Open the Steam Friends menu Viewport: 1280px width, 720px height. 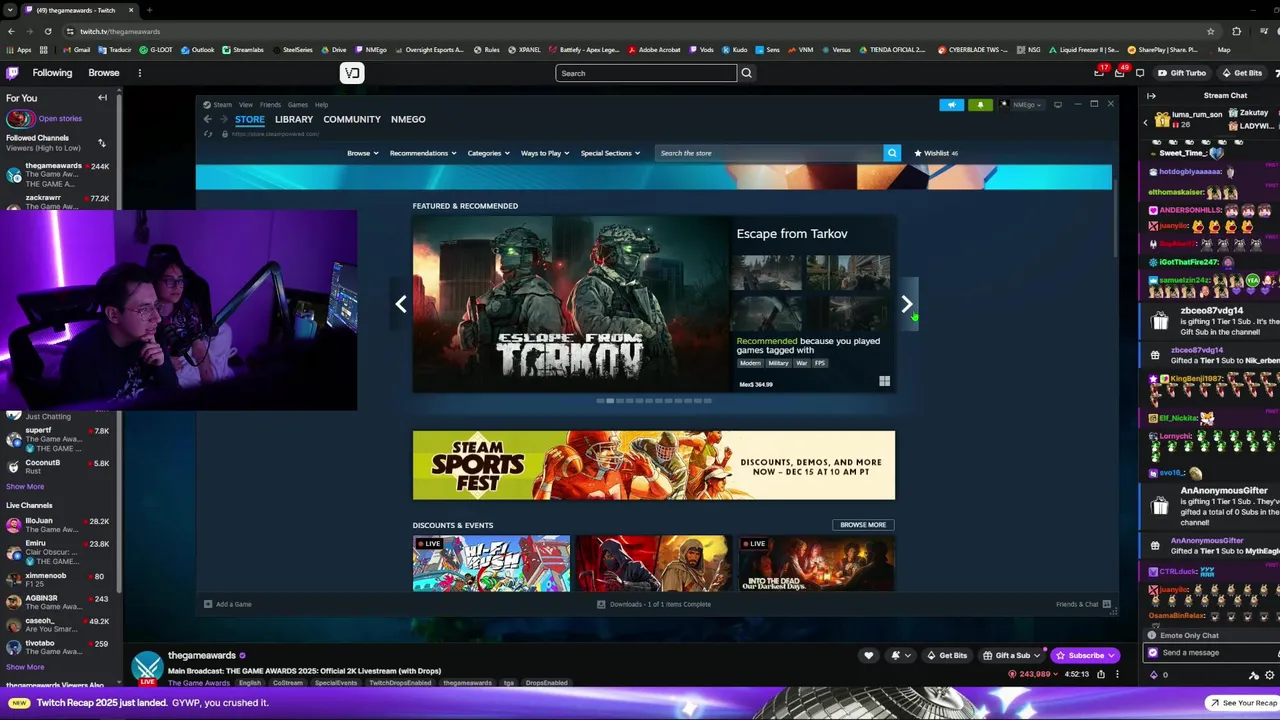coord(270,104)
